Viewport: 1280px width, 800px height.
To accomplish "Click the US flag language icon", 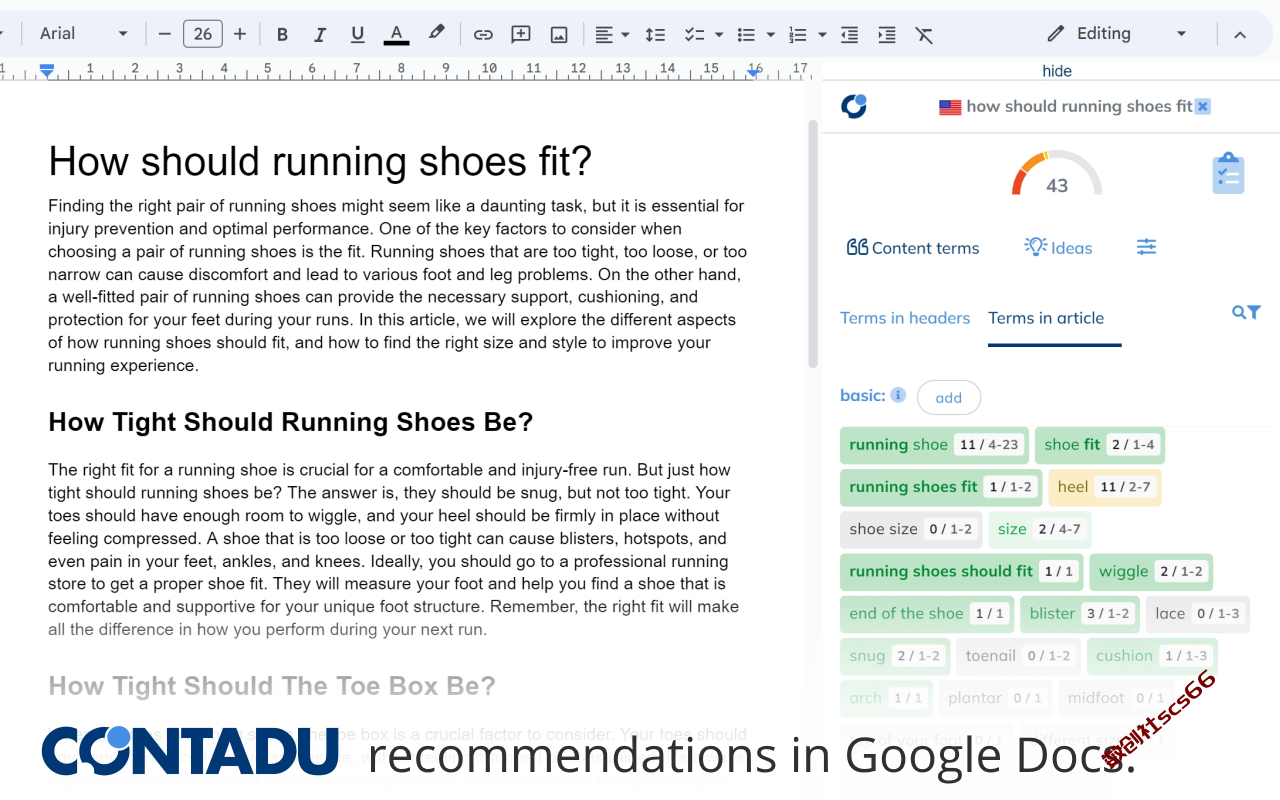I will [x=950, y=107].
